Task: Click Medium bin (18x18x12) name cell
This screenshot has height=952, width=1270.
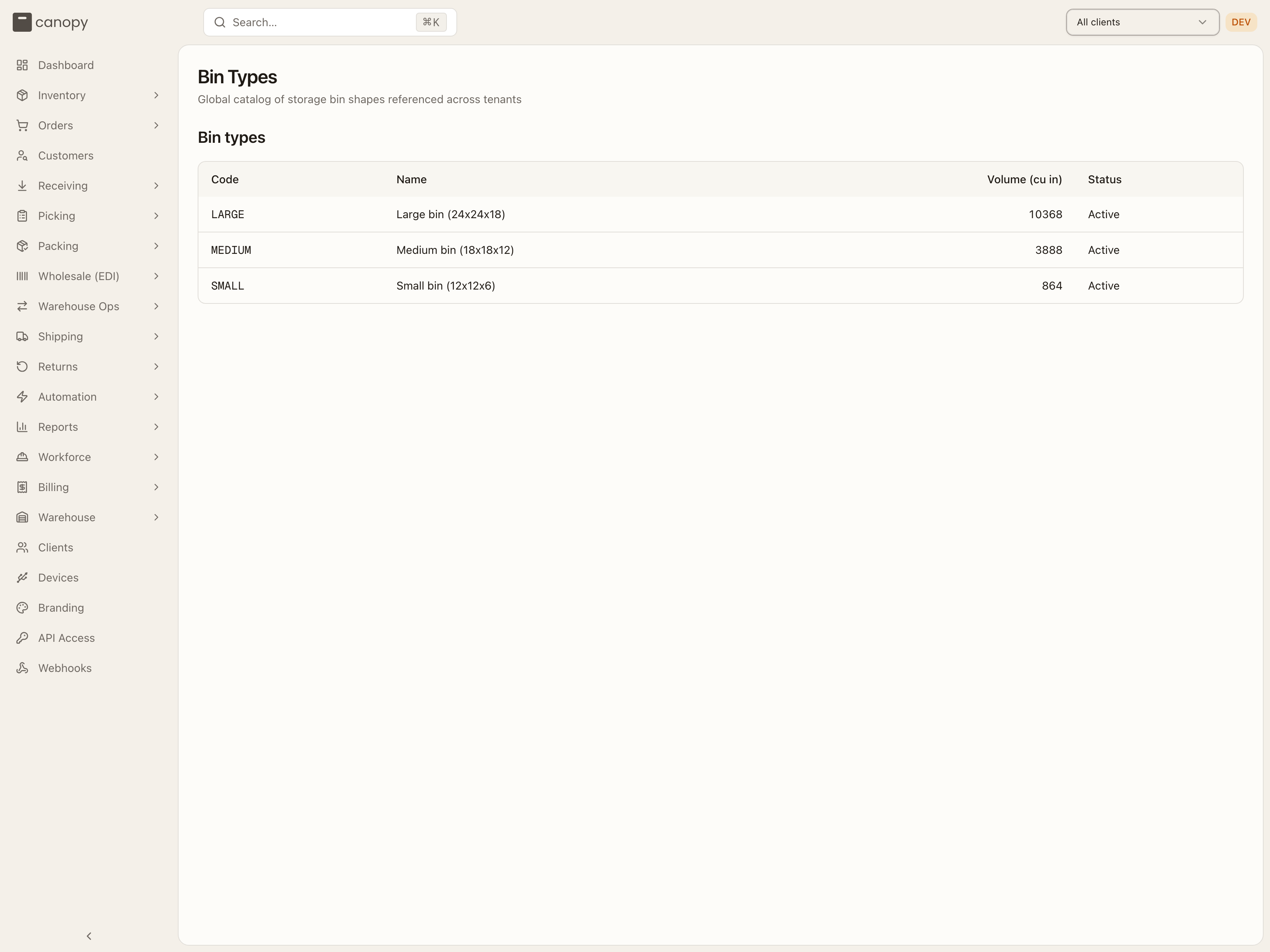Action: point(455,250)
